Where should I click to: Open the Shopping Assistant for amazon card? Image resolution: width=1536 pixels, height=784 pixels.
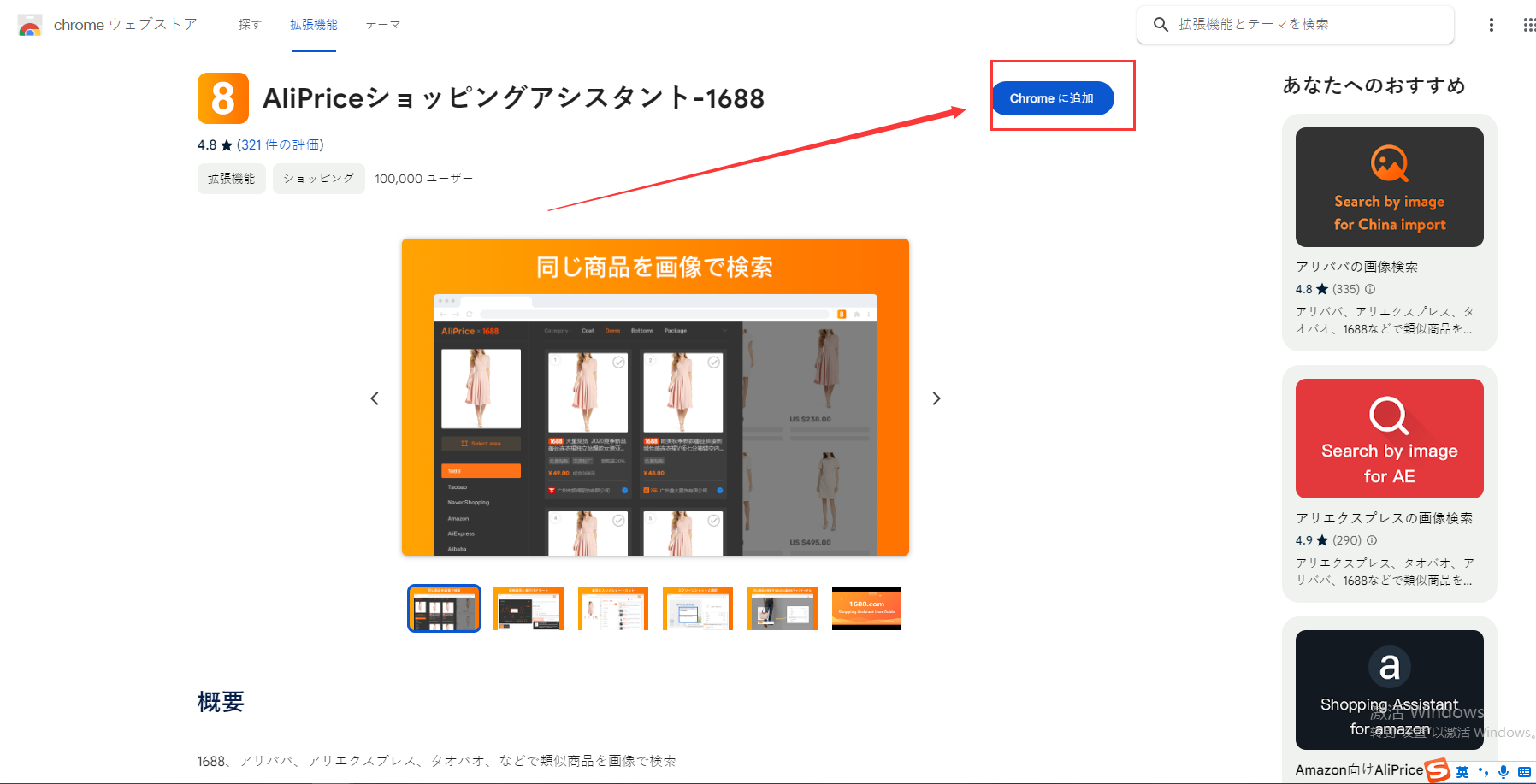click(x=1390, y=690)
